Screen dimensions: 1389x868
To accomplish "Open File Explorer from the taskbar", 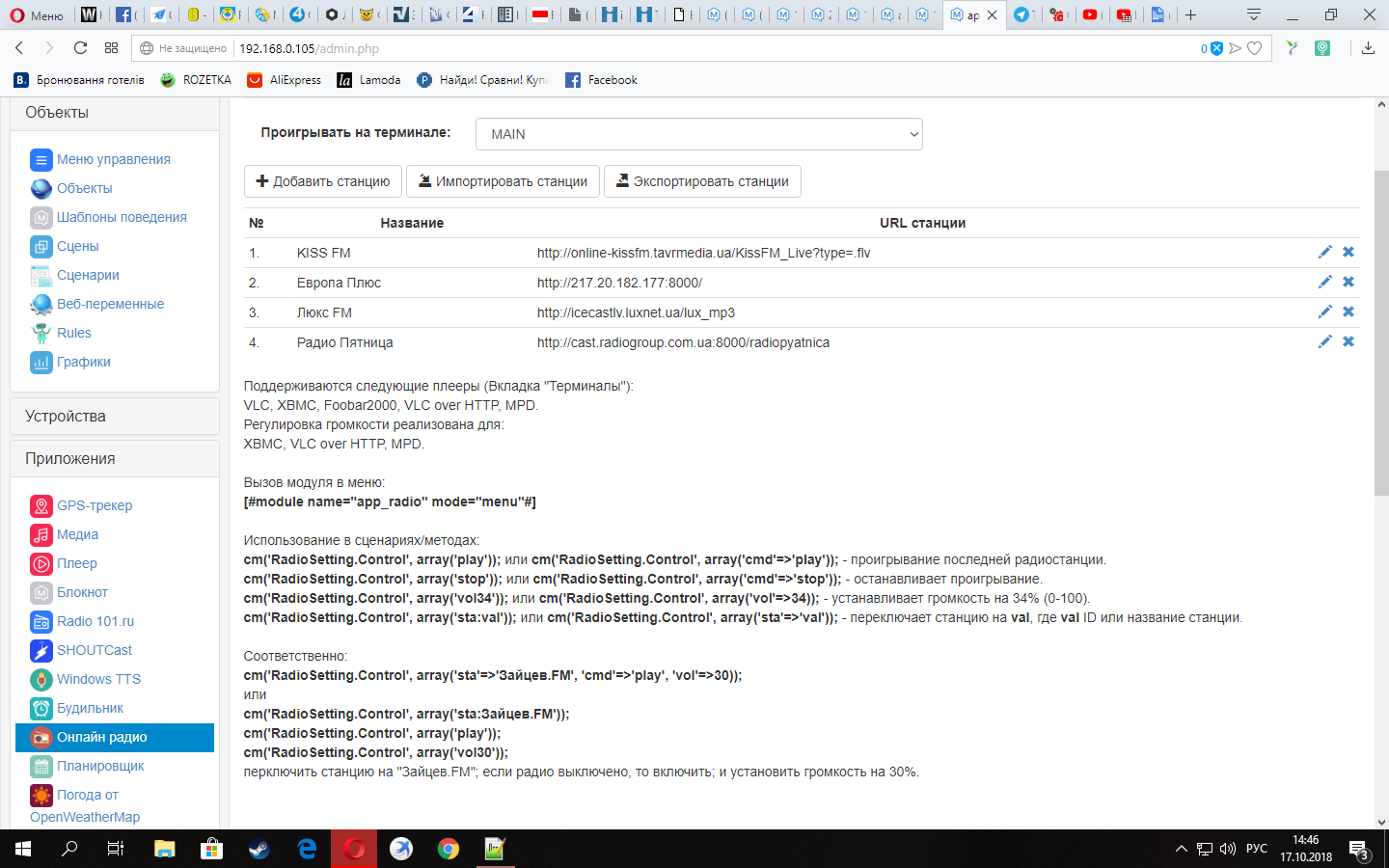I will (165, 849).
